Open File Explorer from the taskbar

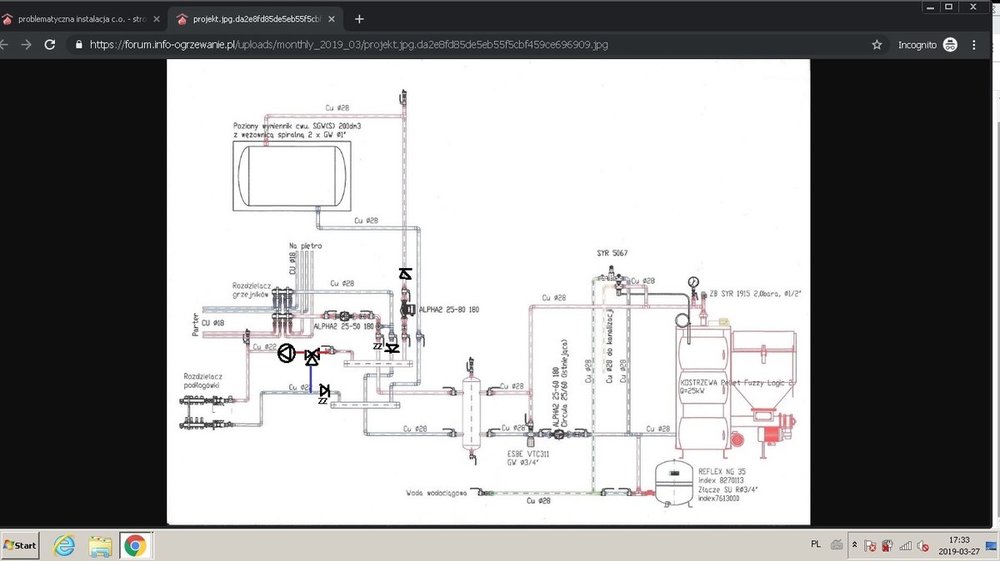click(100, 546)
